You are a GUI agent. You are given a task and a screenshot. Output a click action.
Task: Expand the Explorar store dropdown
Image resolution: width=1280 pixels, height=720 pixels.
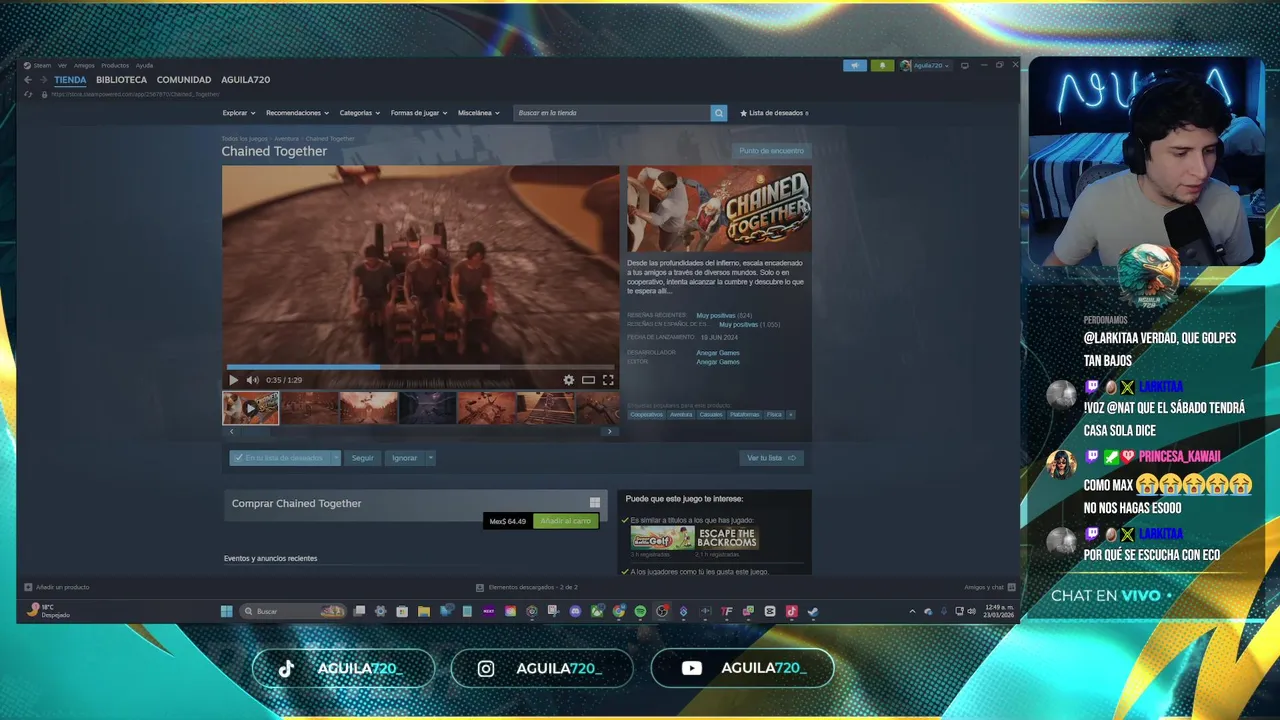coord(239,113)
